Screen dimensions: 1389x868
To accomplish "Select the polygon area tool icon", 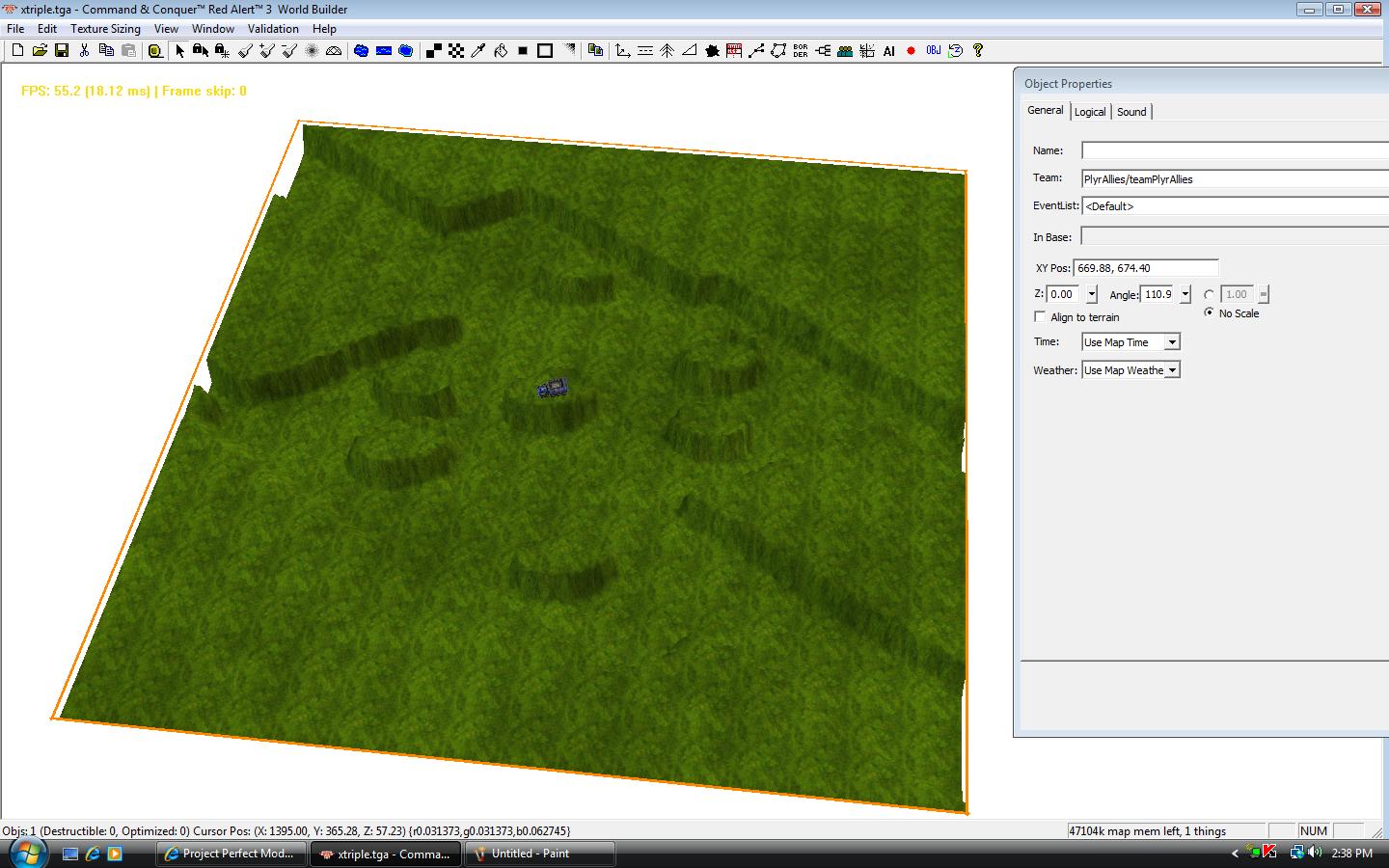I will (x=778, y=50).
